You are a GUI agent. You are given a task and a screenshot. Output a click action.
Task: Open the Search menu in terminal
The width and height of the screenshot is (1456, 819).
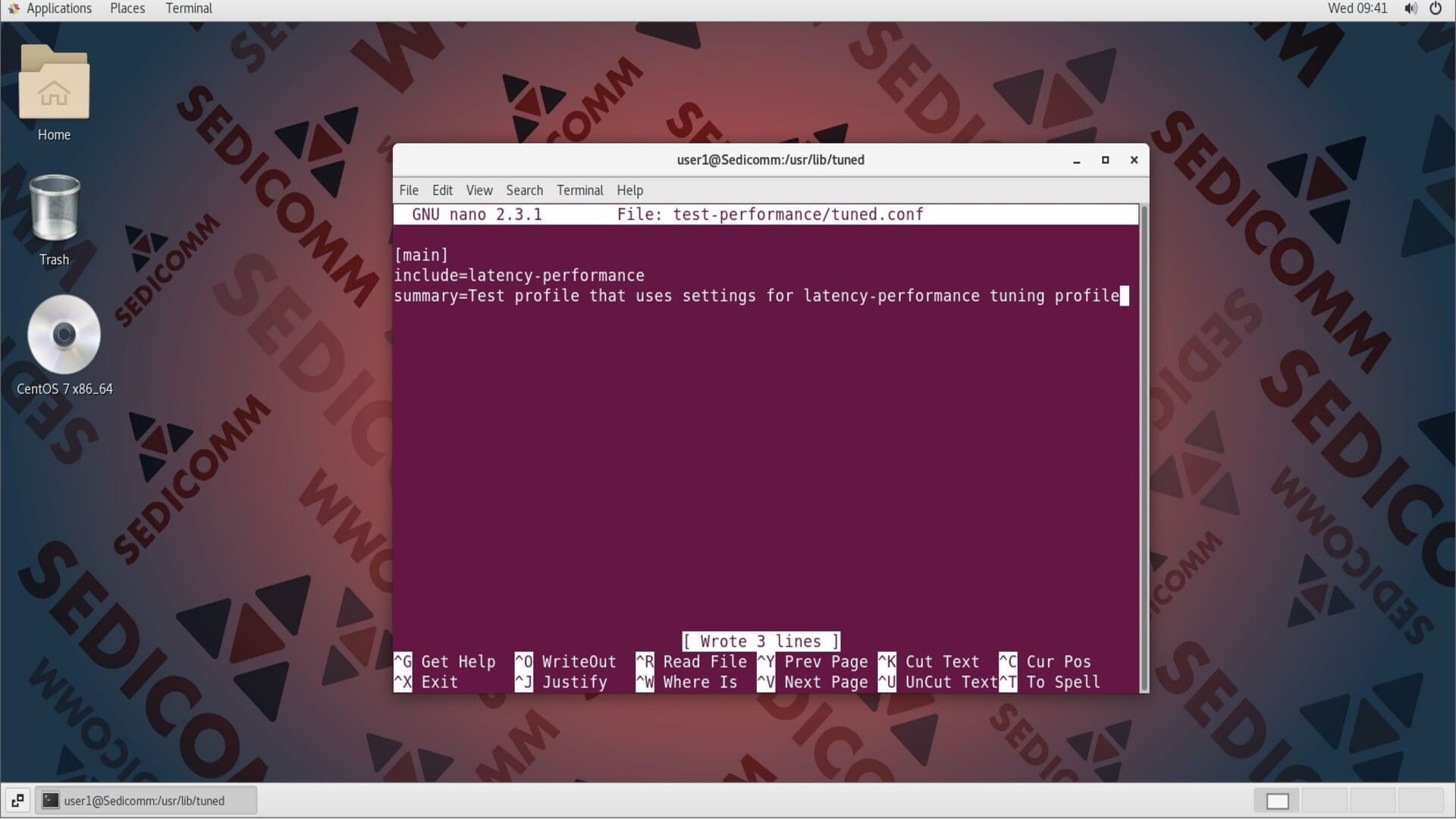coord(524,190)
